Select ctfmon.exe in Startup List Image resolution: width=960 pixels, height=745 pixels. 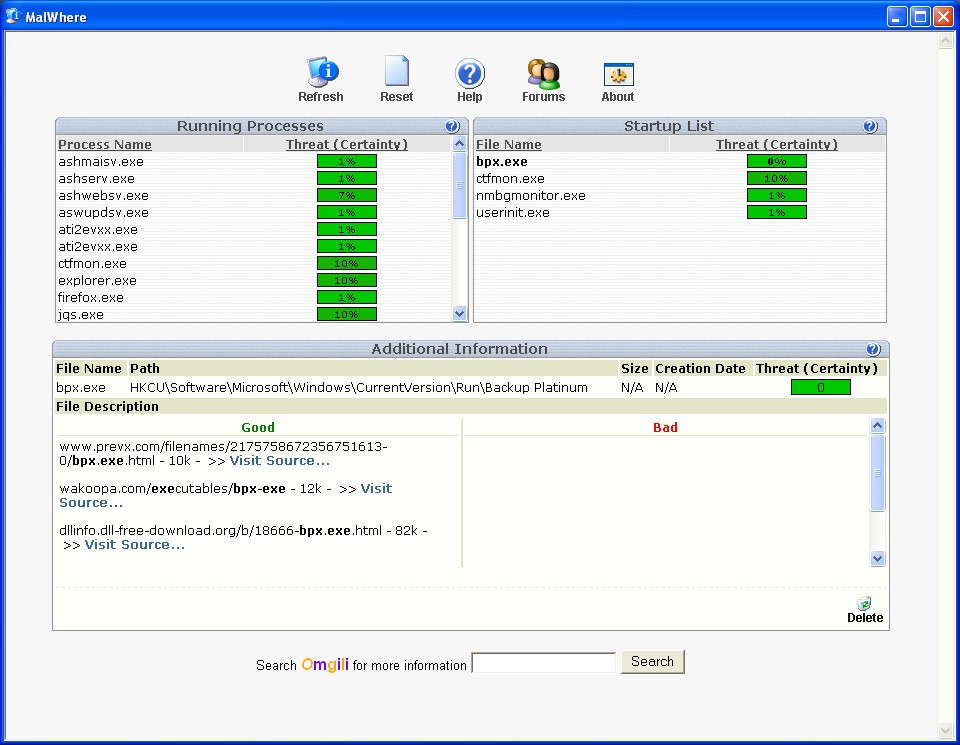click(511, 179)
